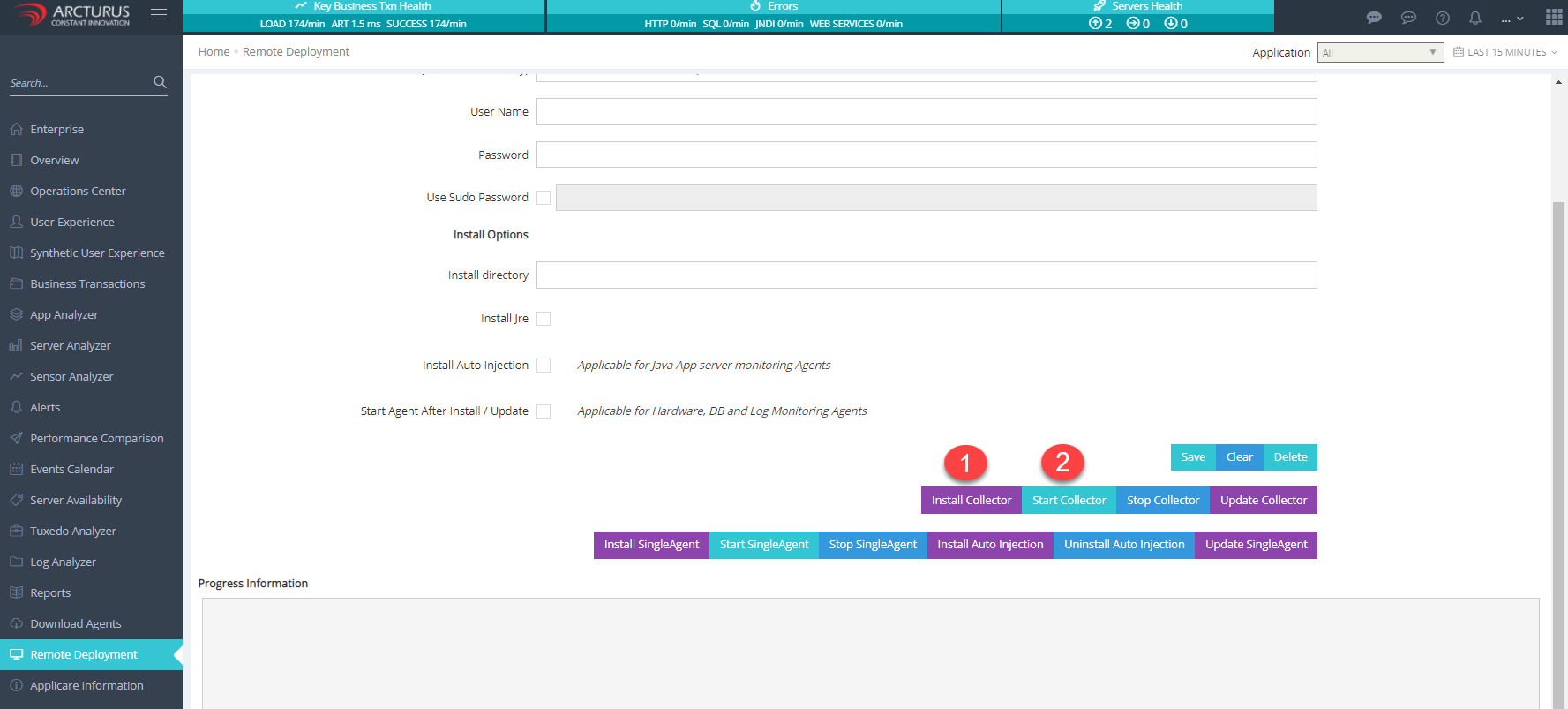Click the Performance Comparison icon

pos(16,438)
